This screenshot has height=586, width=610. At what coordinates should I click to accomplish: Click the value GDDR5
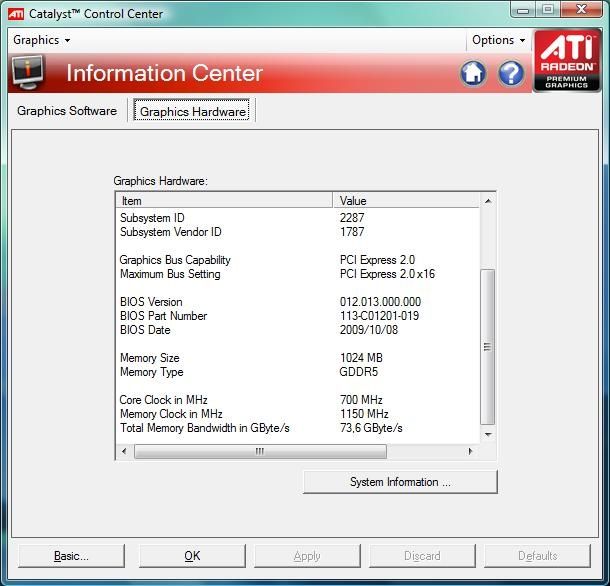point(359,372)
